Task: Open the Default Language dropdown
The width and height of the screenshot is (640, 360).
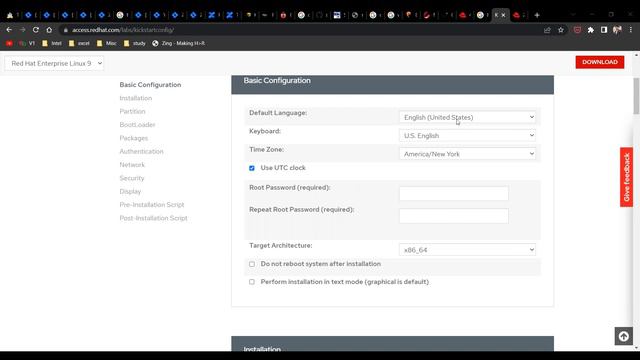Action: [x=467, y=117]
